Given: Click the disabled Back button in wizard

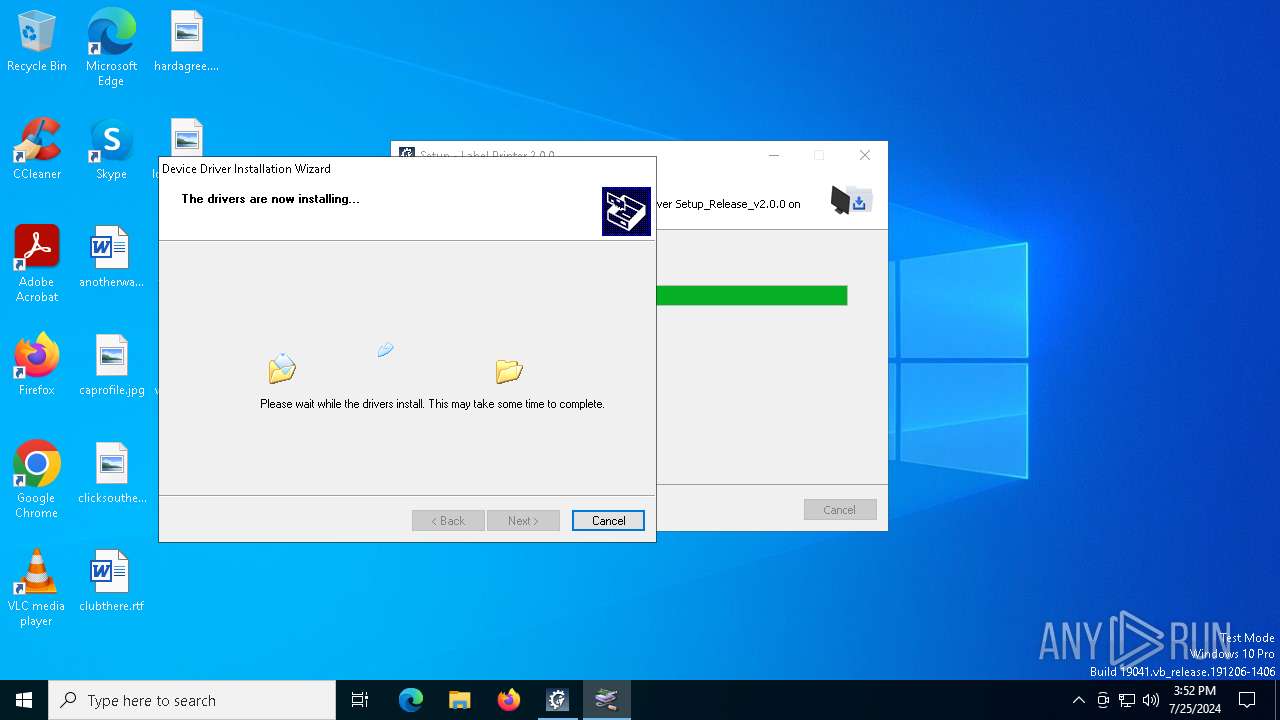Looking at the screenshot, I should [448, 521].
